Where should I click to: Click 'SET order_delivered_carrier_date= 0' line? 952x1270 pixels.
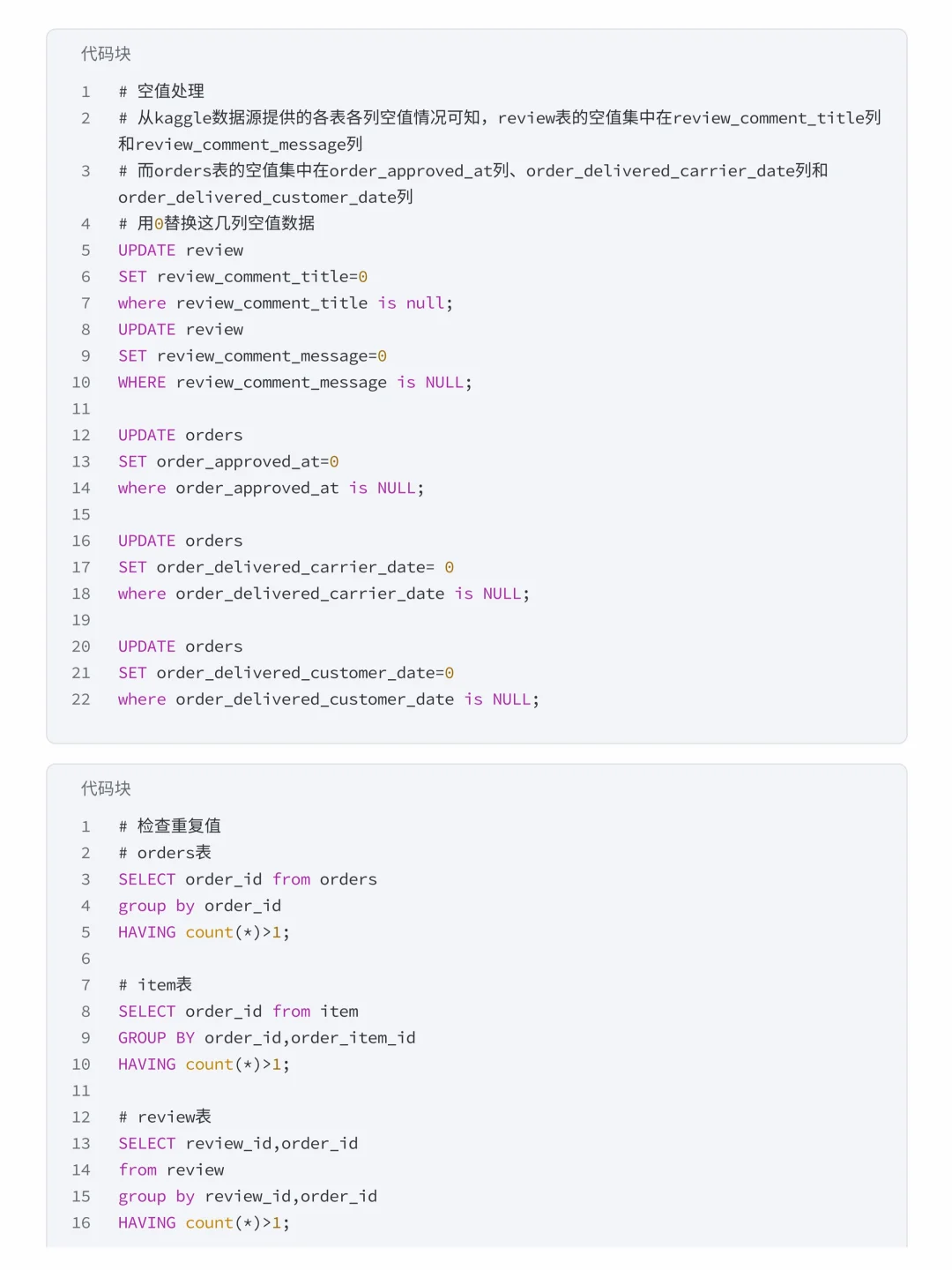tap(286, 567)
